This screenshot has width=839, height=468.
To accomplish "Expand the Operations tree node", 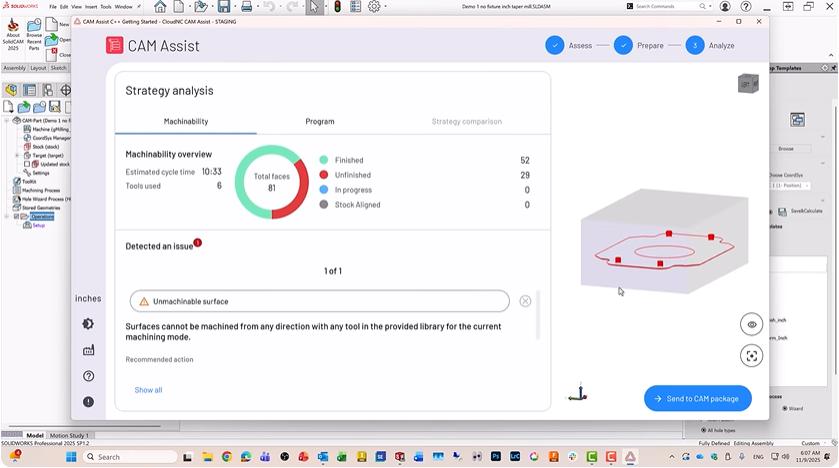I will [x=6, y=217].
